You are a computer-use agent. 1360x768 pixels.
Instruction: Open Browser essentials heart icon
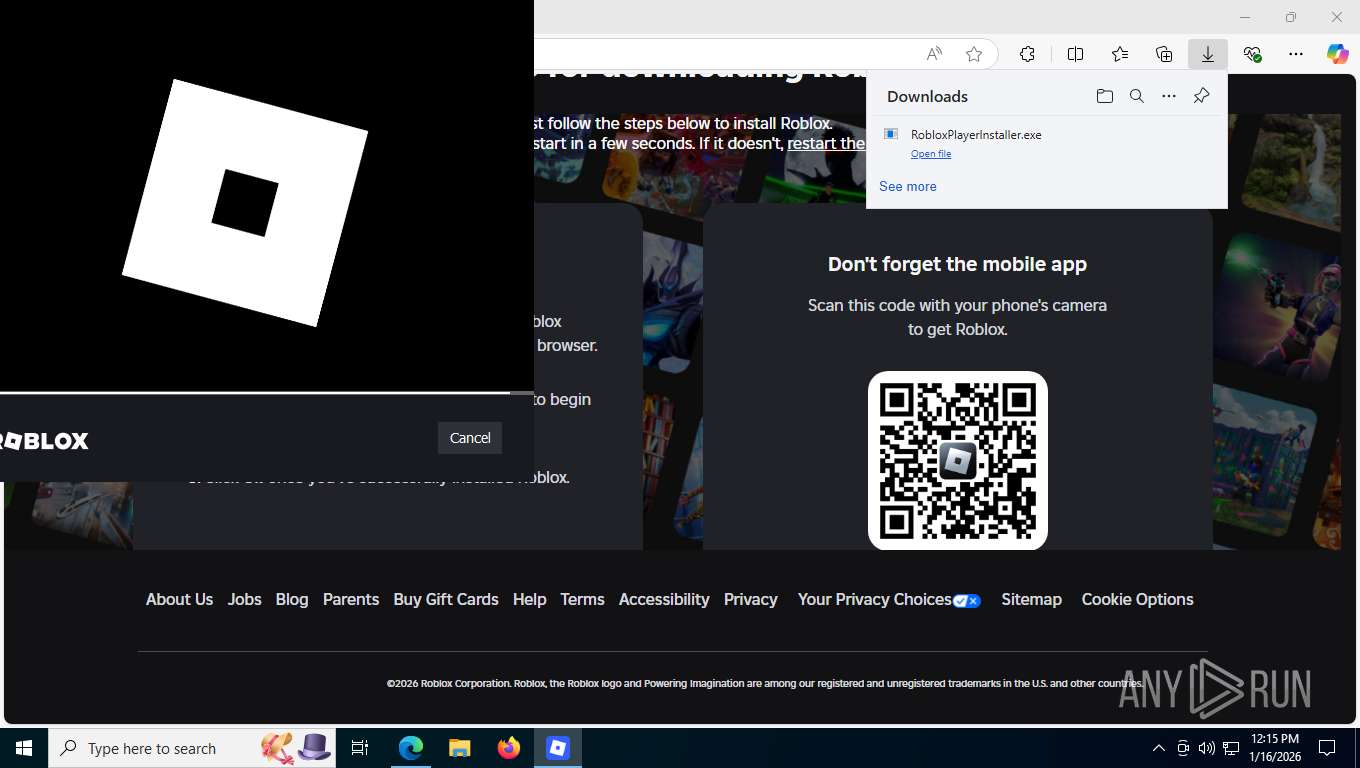tap(1252, 54)
